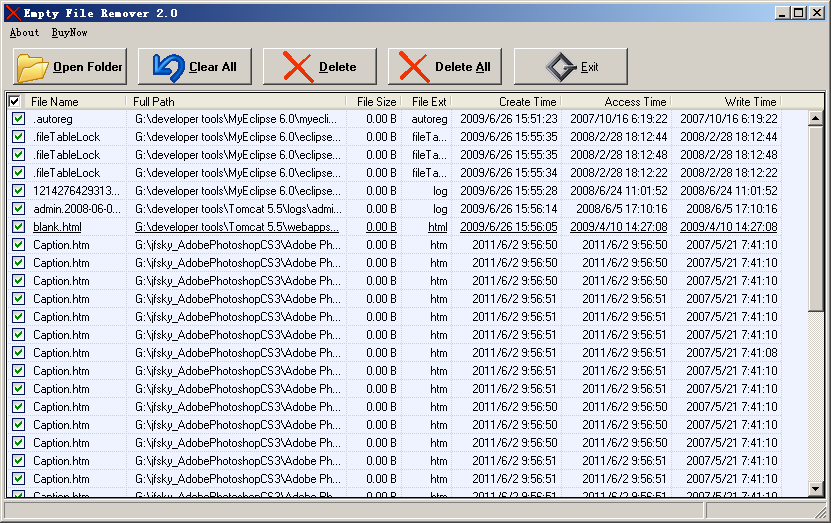Image resolution: width=831 pixels, height=523 pixels.
Task: Click the Tomcat 5.5\webapps... path cell
Action: 237,227
